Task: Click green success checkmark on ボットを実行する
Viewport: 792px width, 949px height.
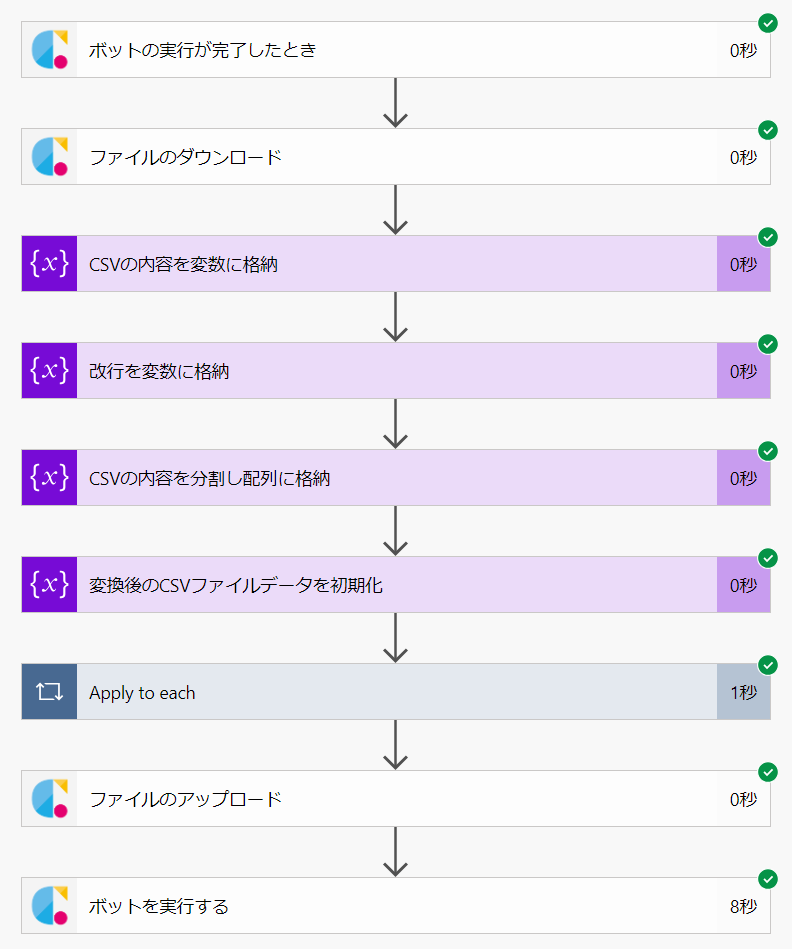Action: (768, 879)
